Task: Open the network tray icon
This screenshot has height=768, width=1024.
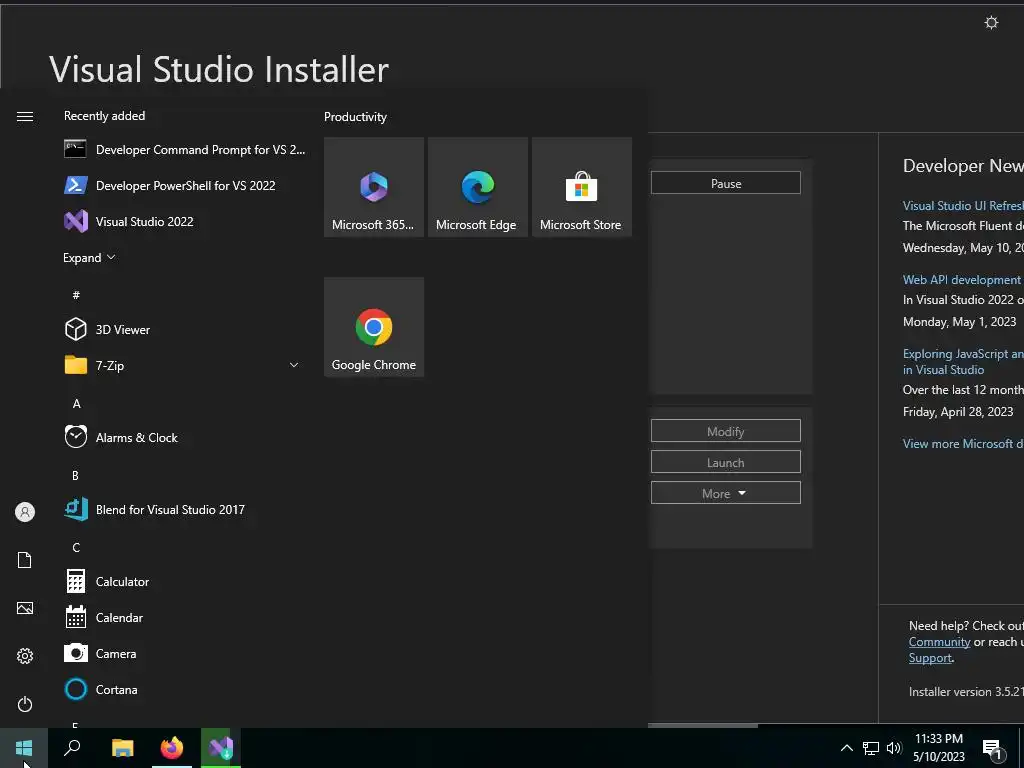Action: (x=871, y=748)
